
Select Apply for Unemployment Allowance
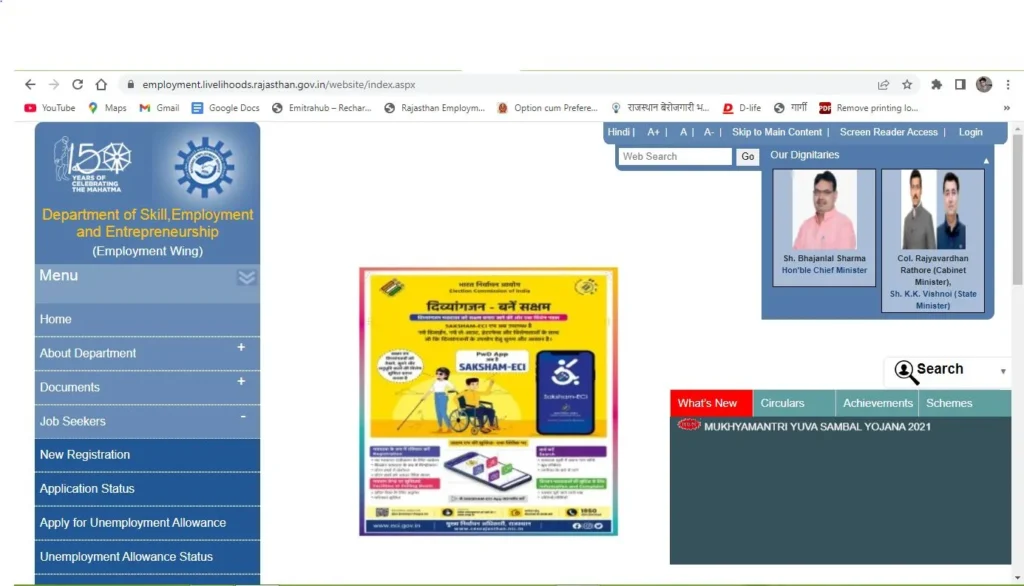[147, 523]
